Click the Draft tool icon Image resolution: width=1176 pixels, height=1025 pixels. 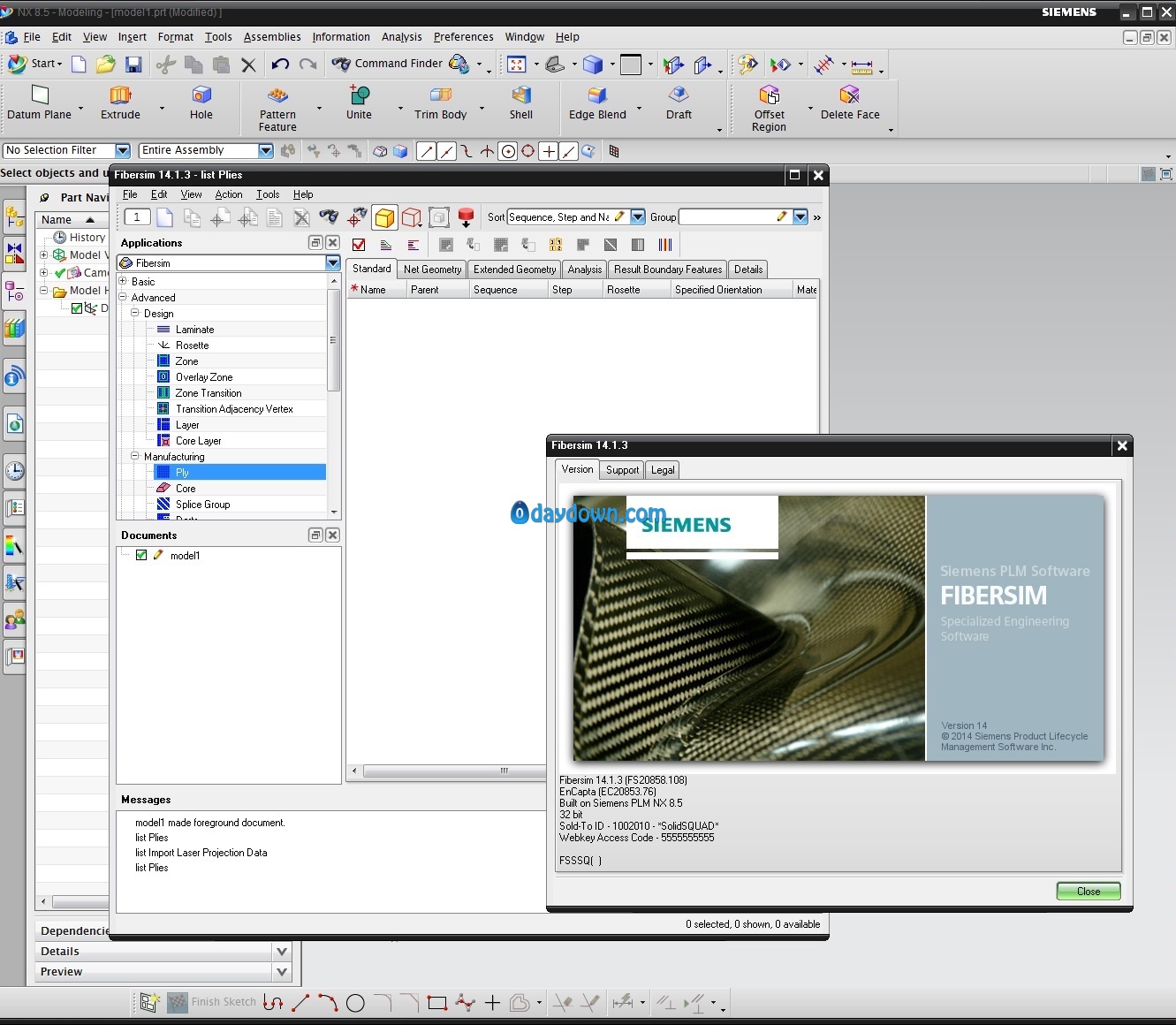point(679,102)
